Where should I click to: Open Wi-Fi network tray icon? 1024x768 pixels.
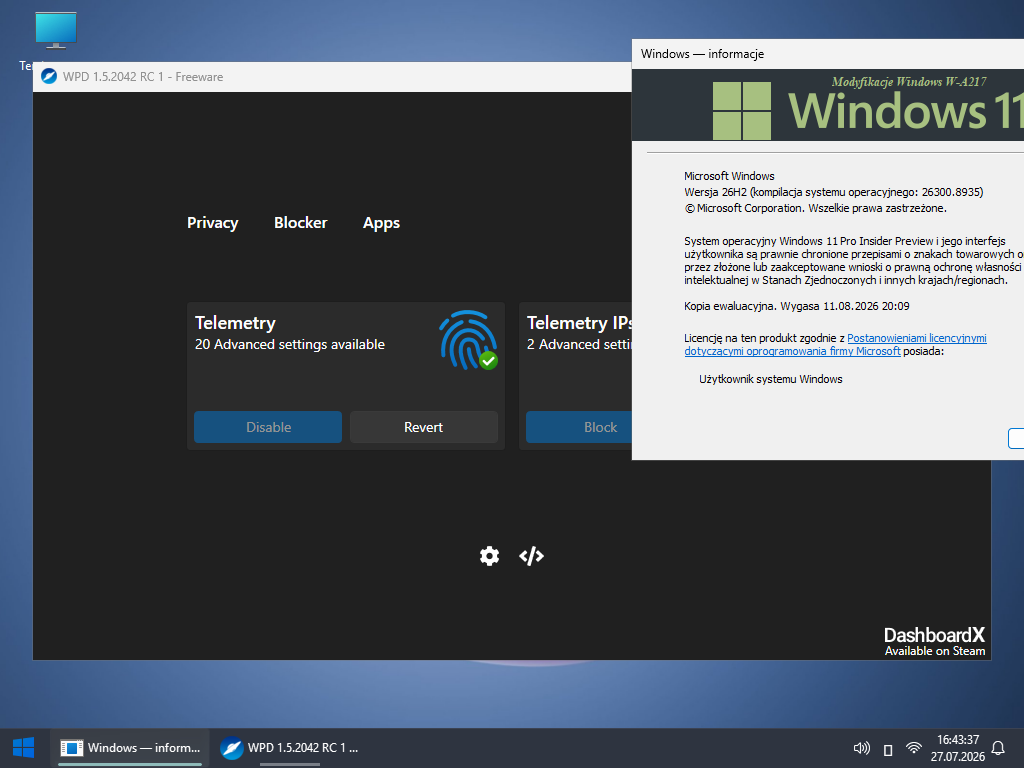(x=914, y=748)
